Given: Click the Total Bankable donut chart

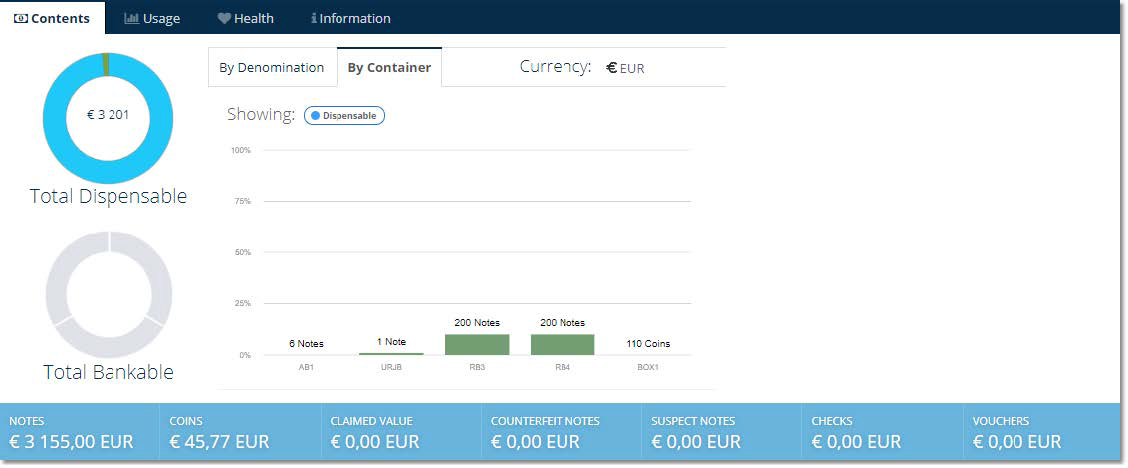Looking at the screenshot, I should coord(108,293).
